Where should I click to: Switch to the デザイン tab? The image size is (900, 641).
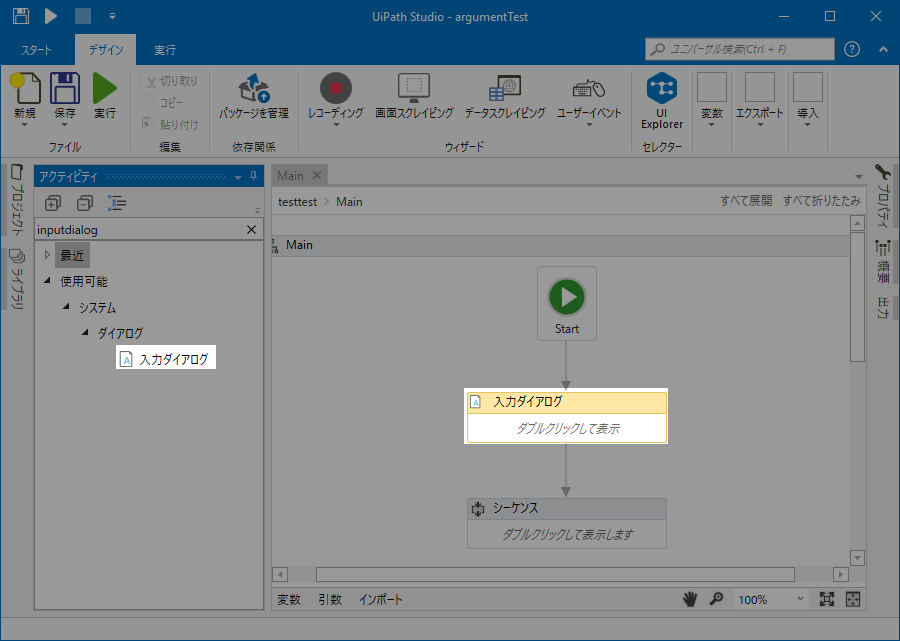(x=106, y=50)
